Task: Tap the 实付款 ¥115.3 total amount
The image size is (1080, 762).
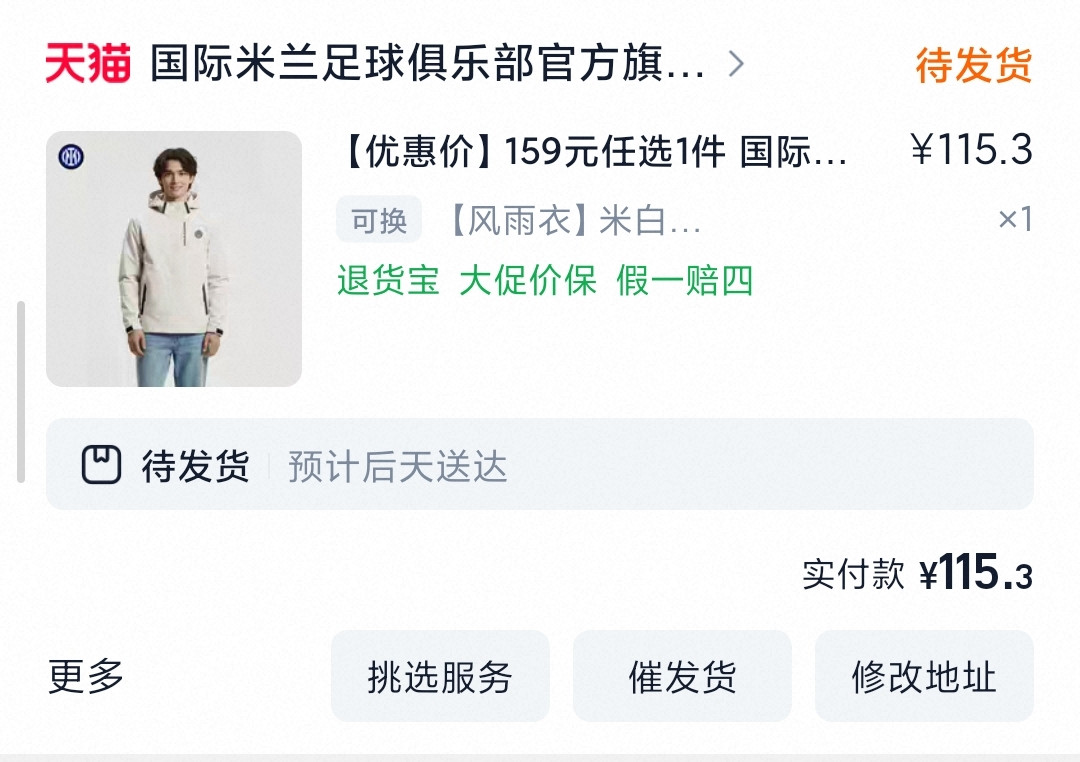Action: pyautogui.click(x=917, y=573)
